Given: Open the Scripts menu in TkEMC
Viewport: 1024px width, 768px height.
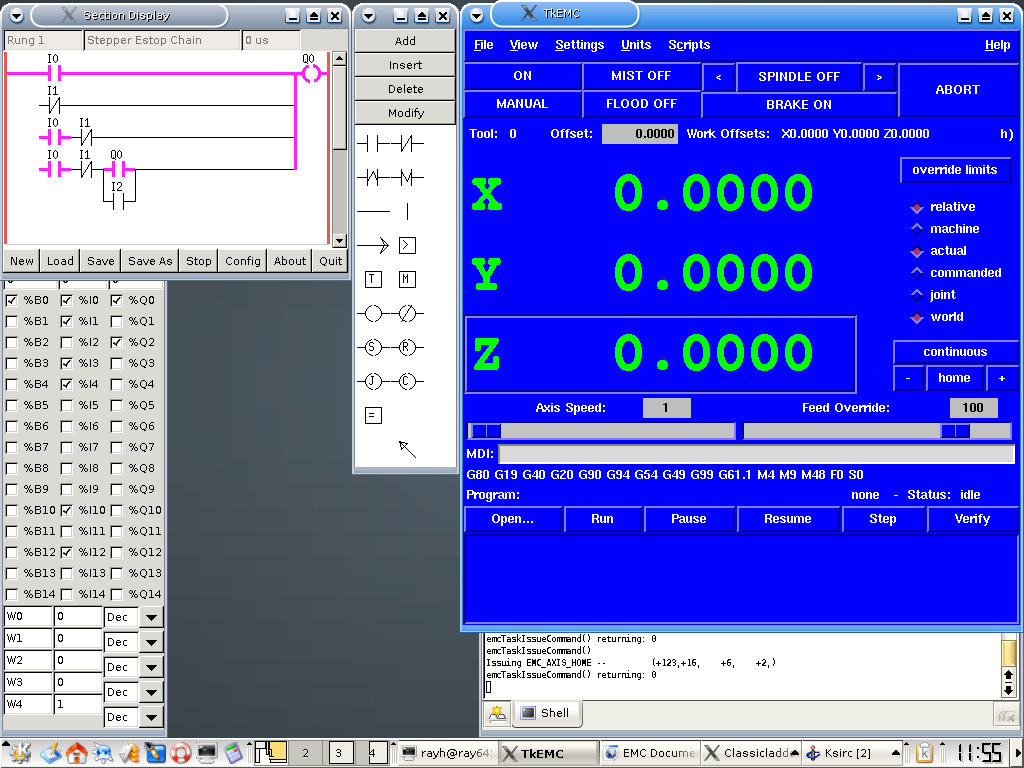Looking at the screenshot, I should [x=689, y=45].
